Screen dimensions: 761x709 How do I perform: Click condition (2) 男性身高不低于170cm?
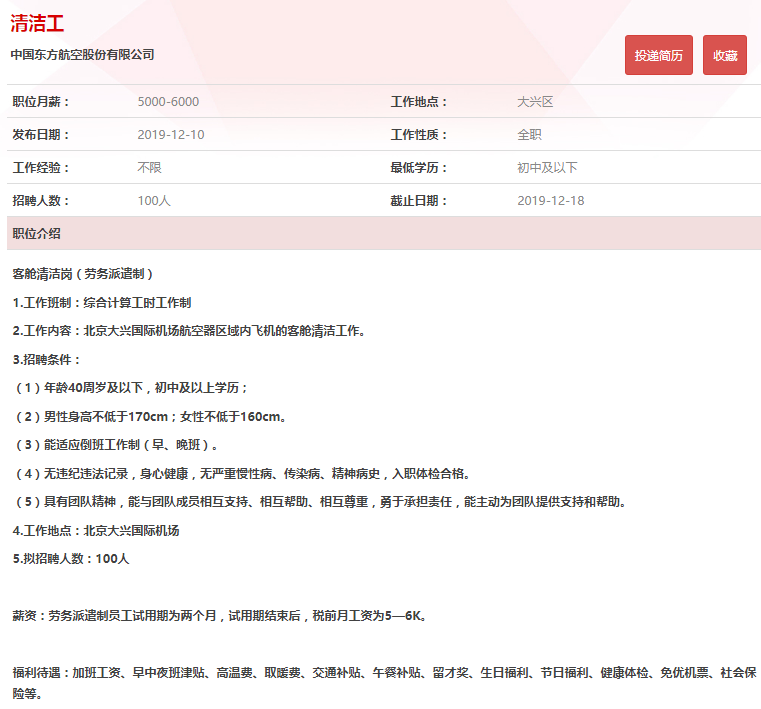click(x=150, y=416)
